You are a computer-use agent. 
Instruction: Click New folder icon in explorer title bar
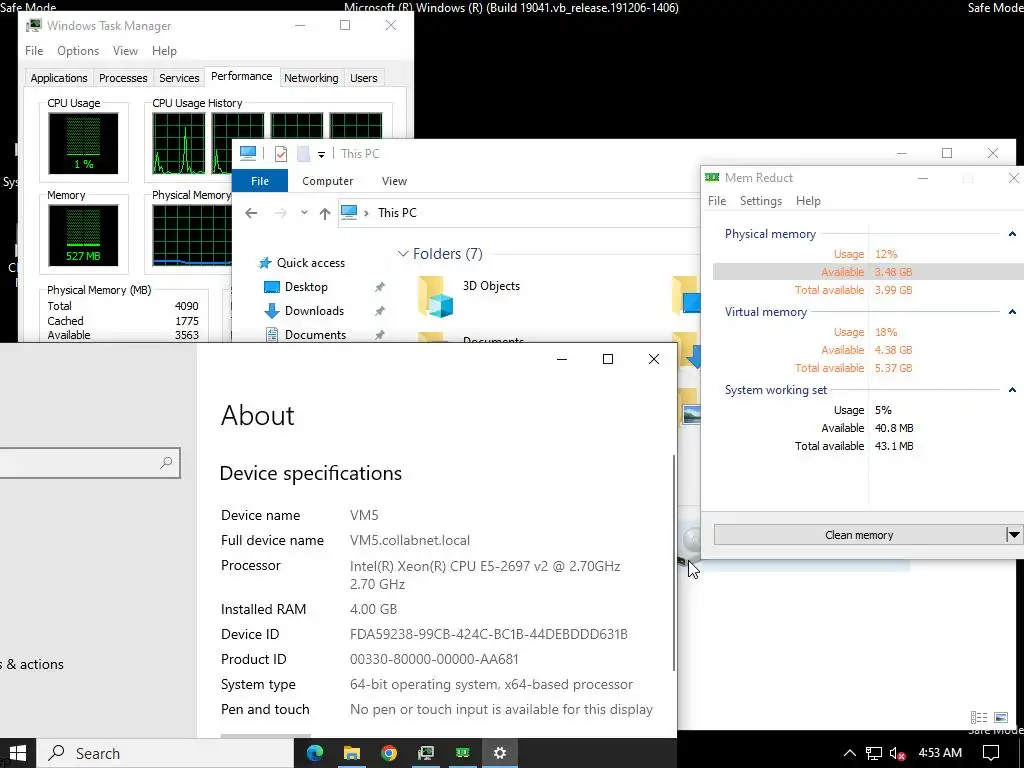coord(304,154)
